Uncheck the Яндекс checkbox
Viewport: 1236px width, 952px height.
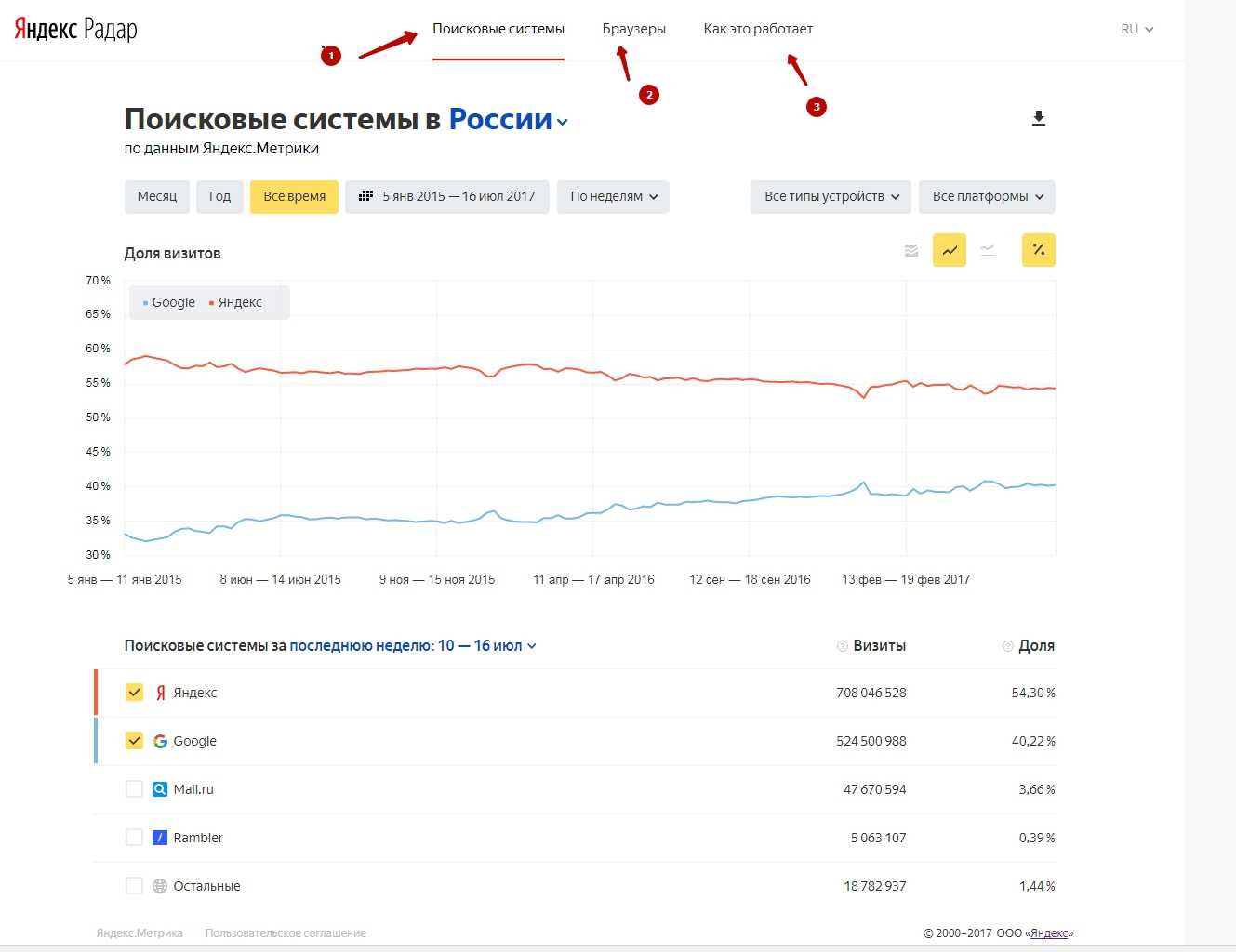click(x=134, y=693)
